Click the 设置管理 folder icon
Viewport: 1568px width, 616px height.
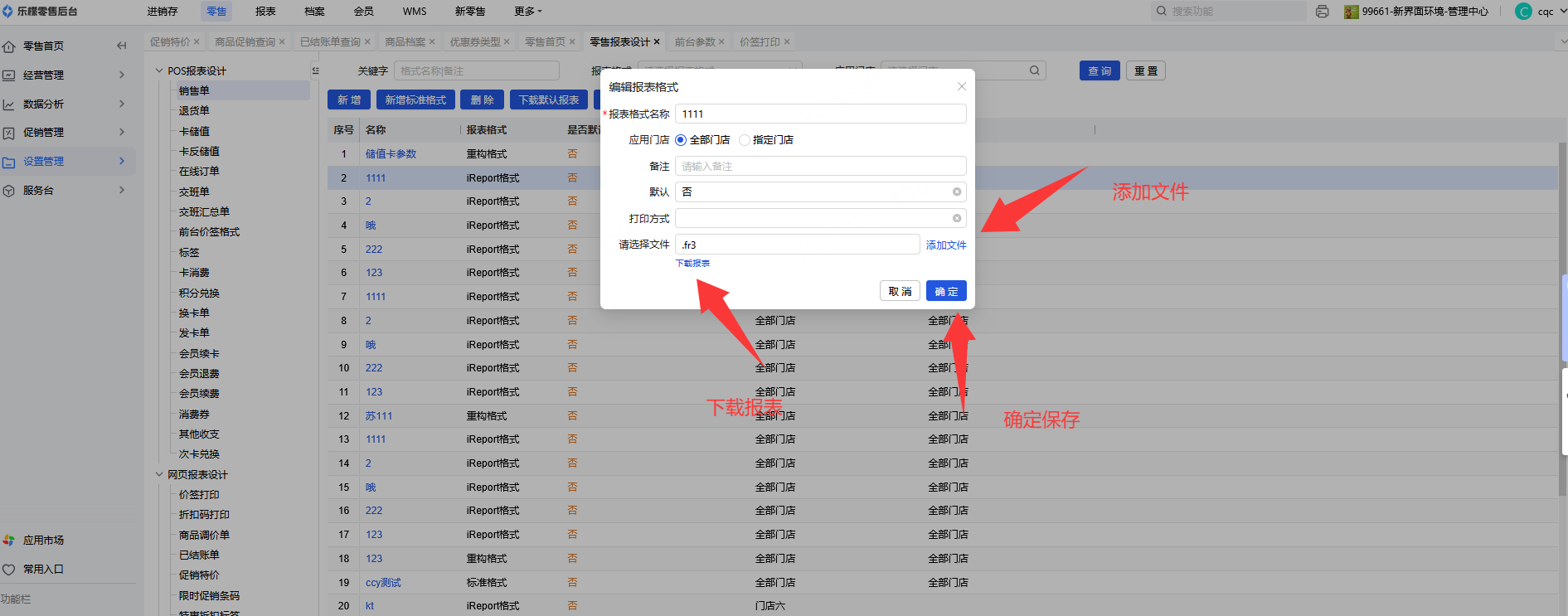9,162
